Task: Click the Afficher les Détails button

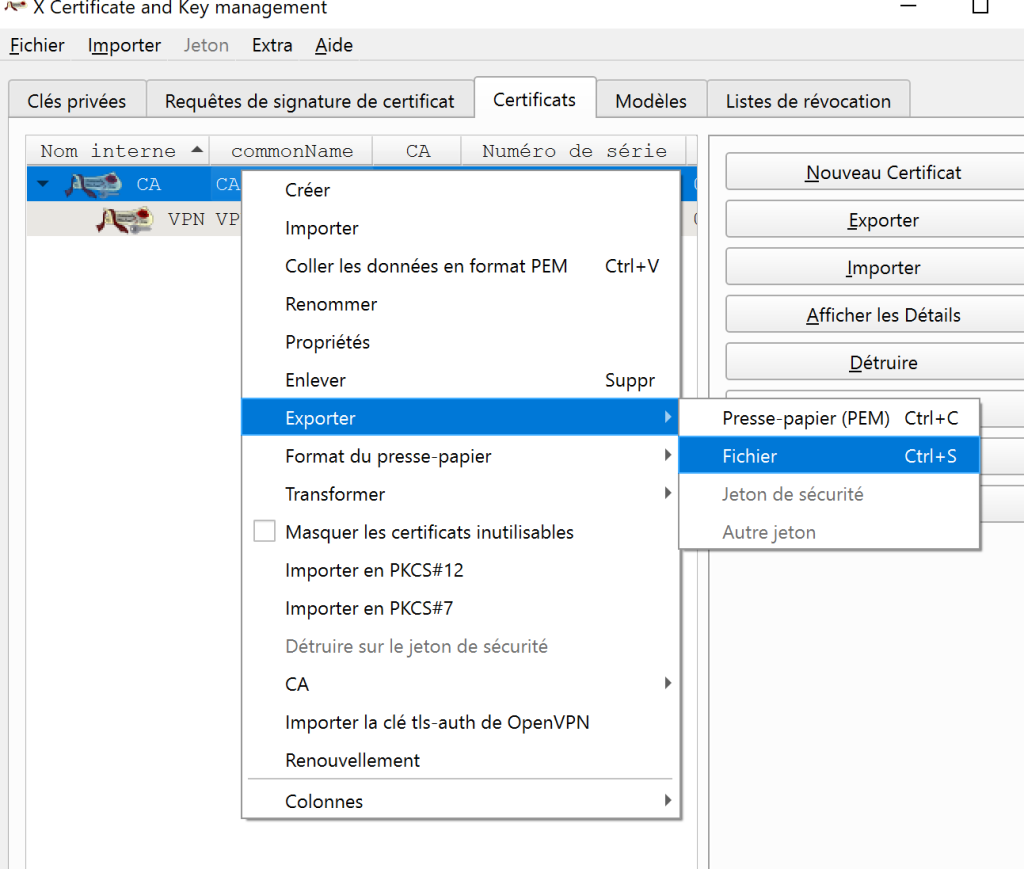Action: click(x=883, y=315)
